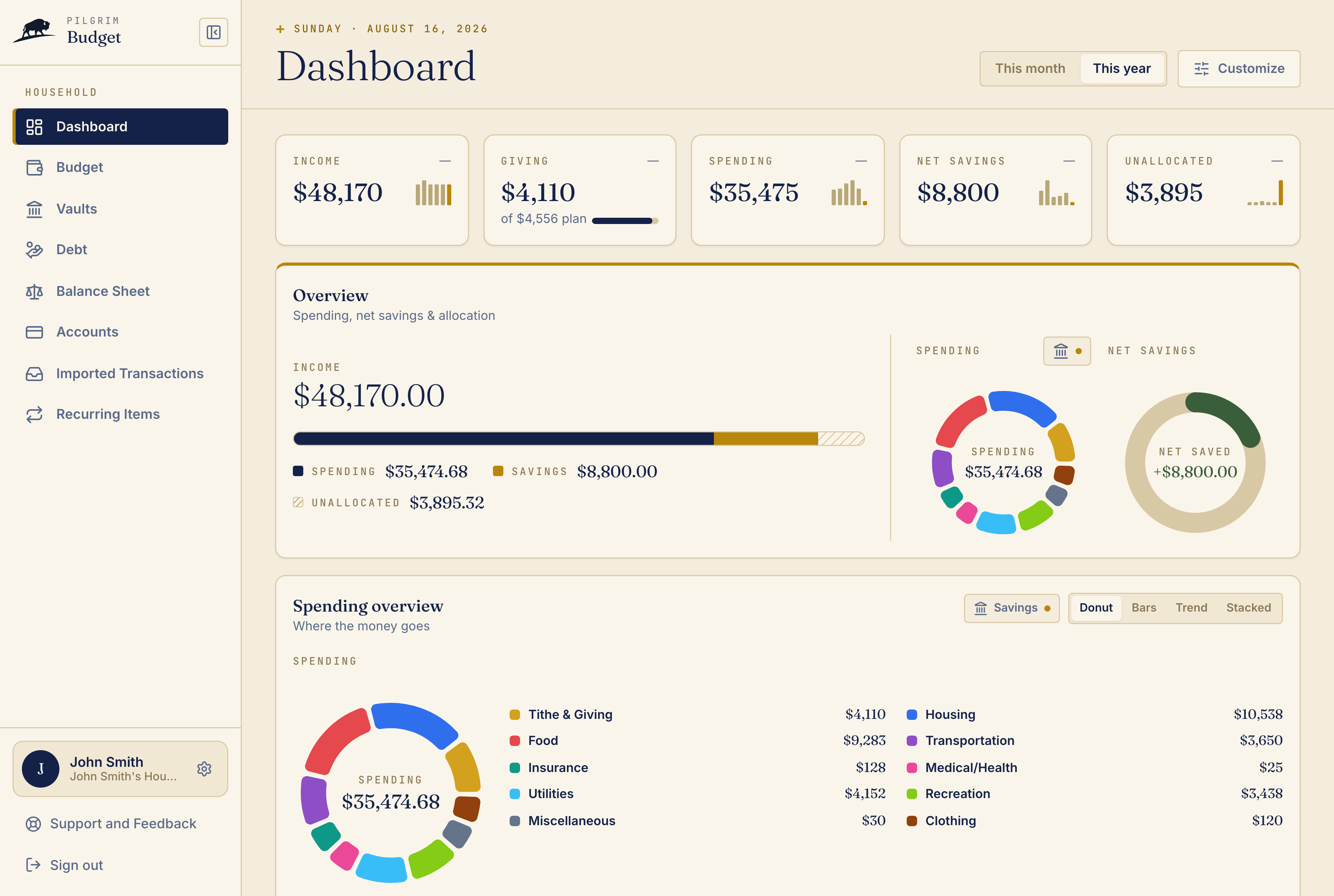Select the Bars chart view

click(x=1144, y=608)
